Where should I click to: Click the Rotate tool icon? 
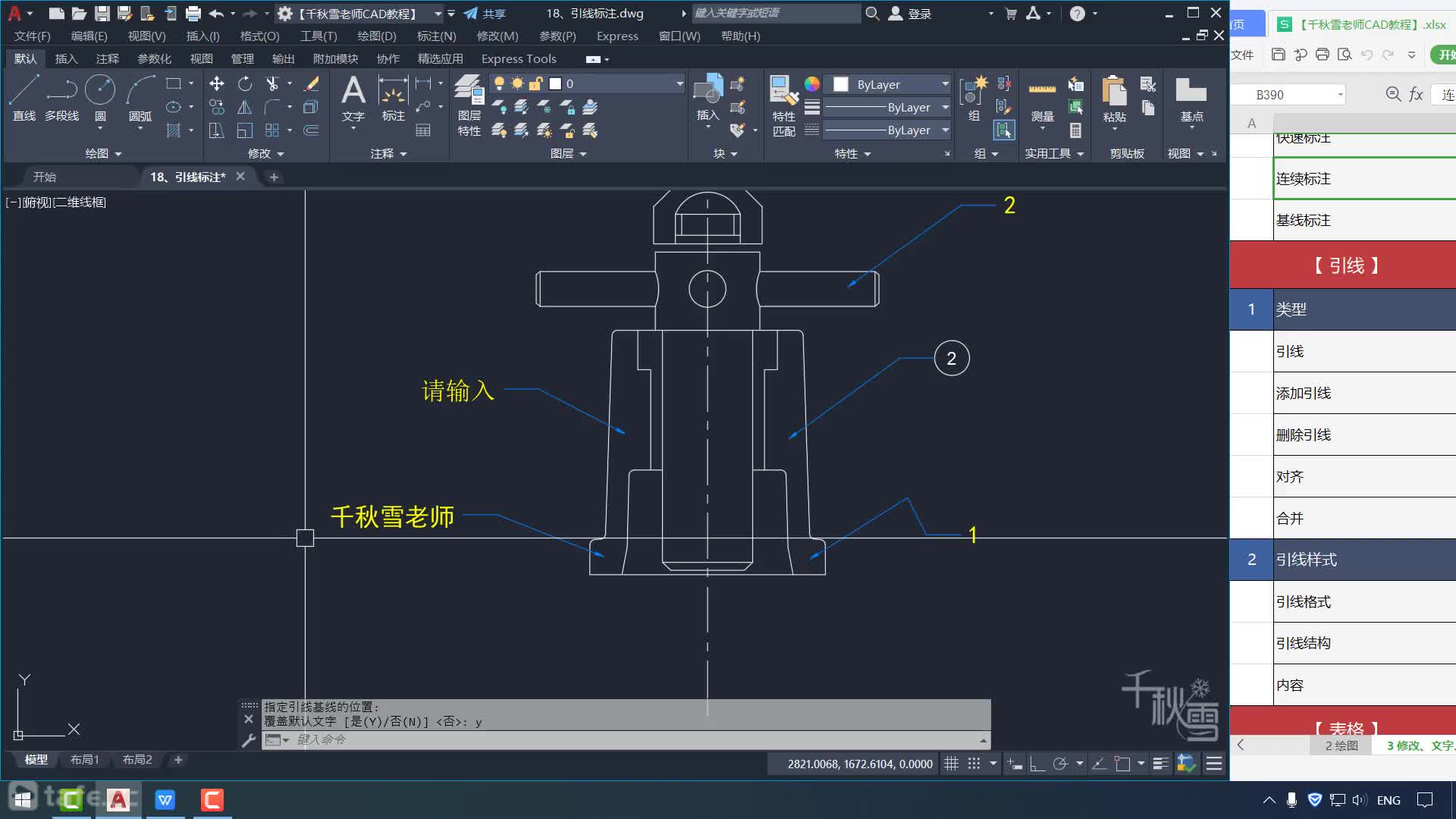(x=244, y=83)
